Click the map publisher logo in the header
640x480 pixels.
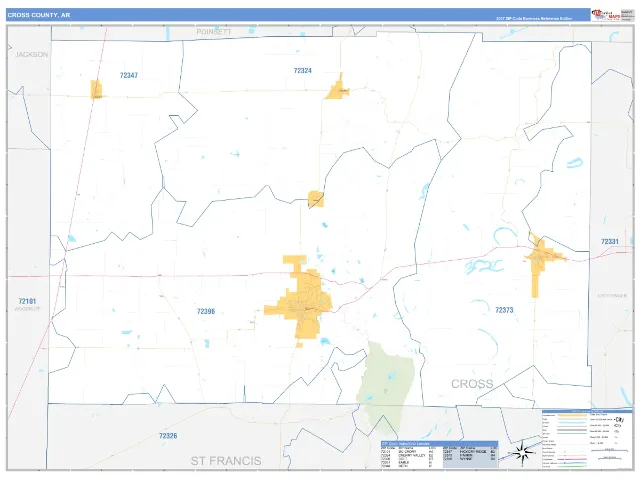pyautogui.click(x=606, y=15)
